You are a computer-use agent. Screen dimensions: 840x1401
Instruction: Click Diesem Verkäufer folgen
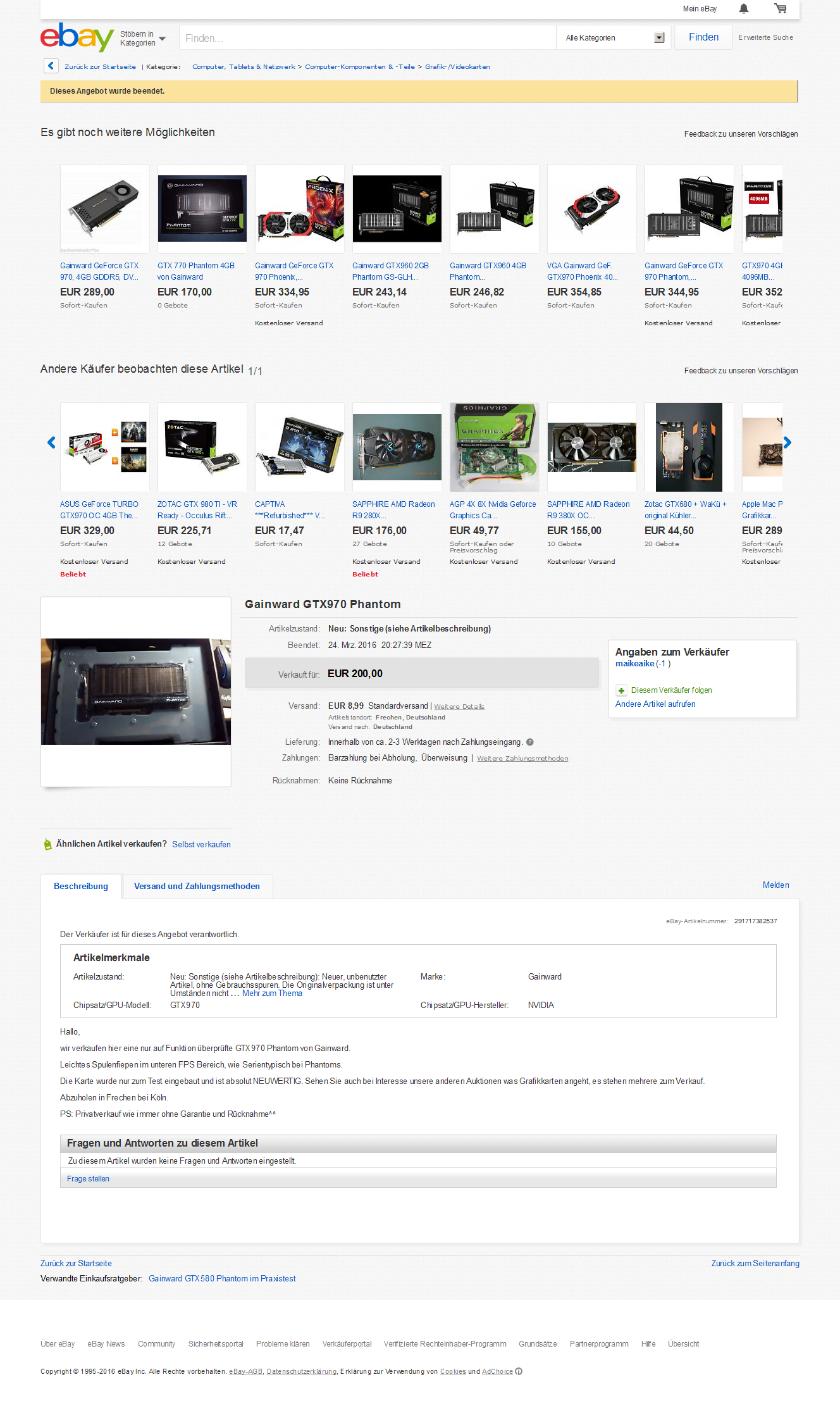(x=671, y=690)
